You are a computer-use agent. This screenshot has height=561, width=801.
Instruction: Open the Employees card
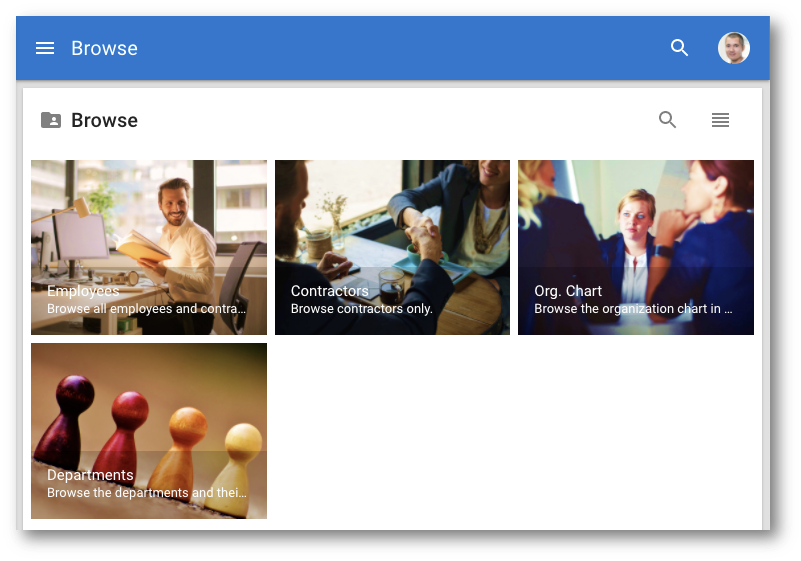(149, 247)
